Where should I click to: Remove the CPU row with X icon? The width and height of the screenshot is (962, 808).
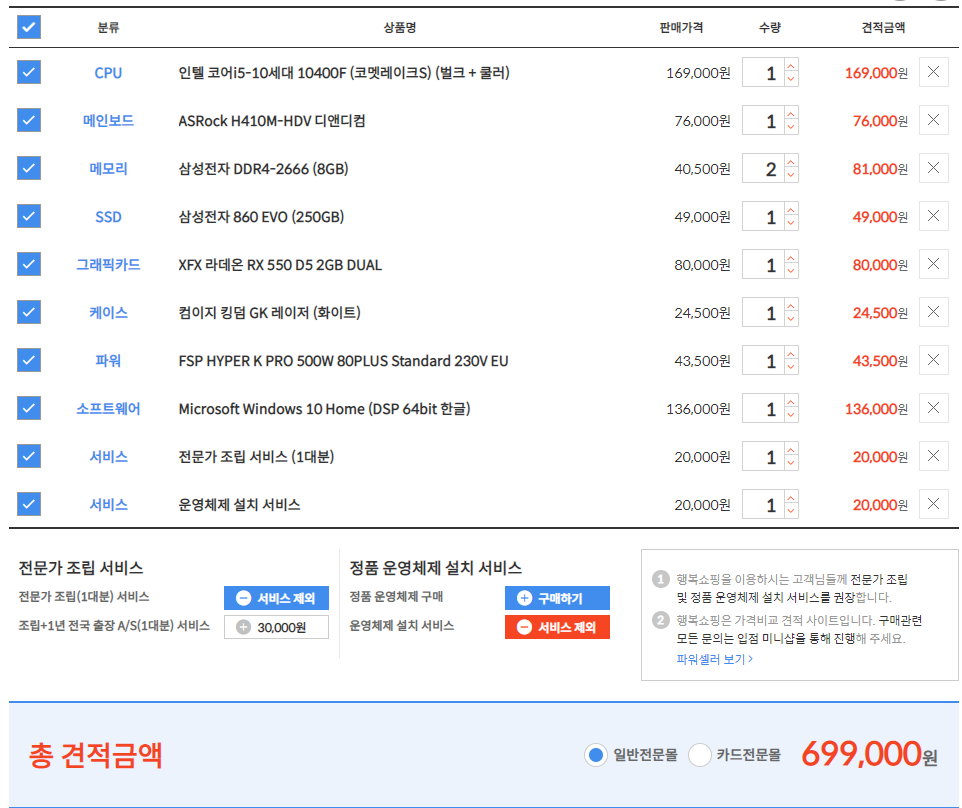(x=933, y=72)
